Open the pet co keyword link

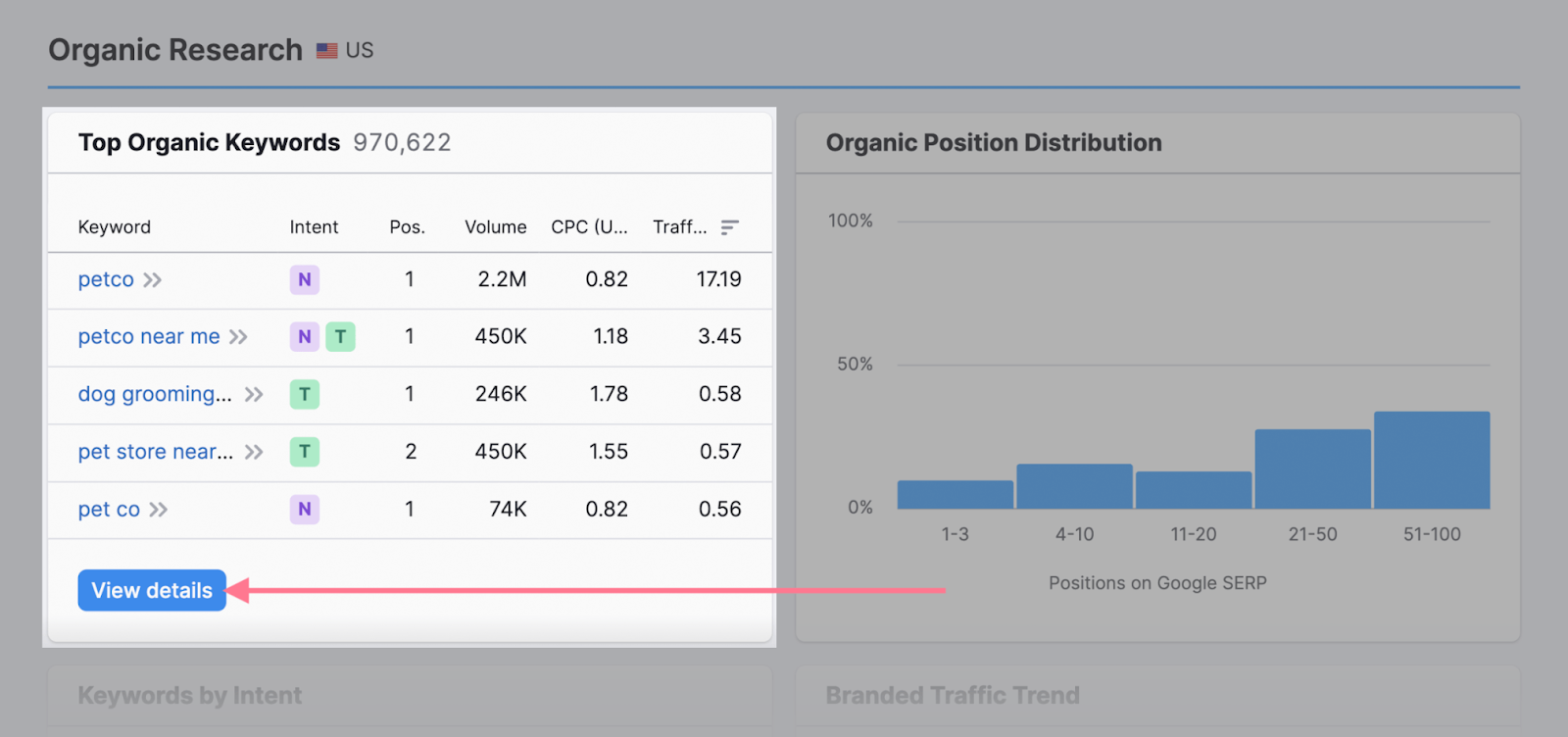click(109, 510)
